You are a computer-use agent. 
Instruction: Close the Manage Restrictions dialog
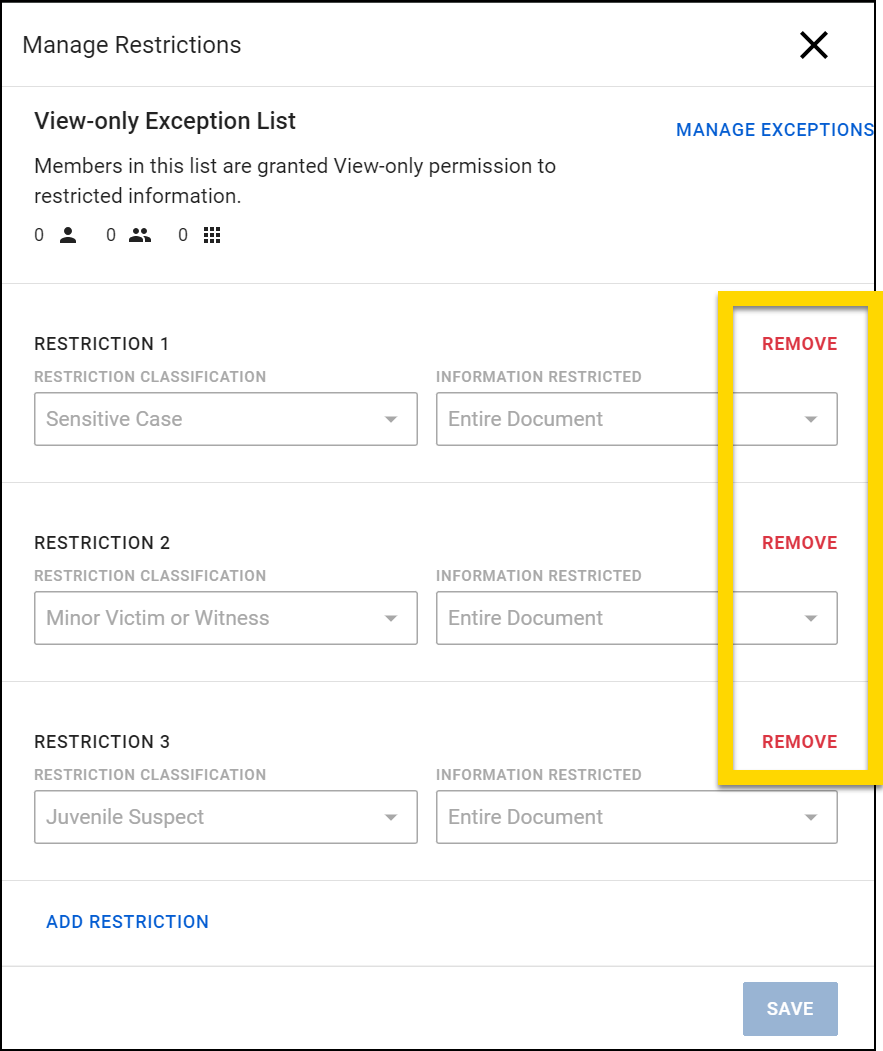click(813, 45)
